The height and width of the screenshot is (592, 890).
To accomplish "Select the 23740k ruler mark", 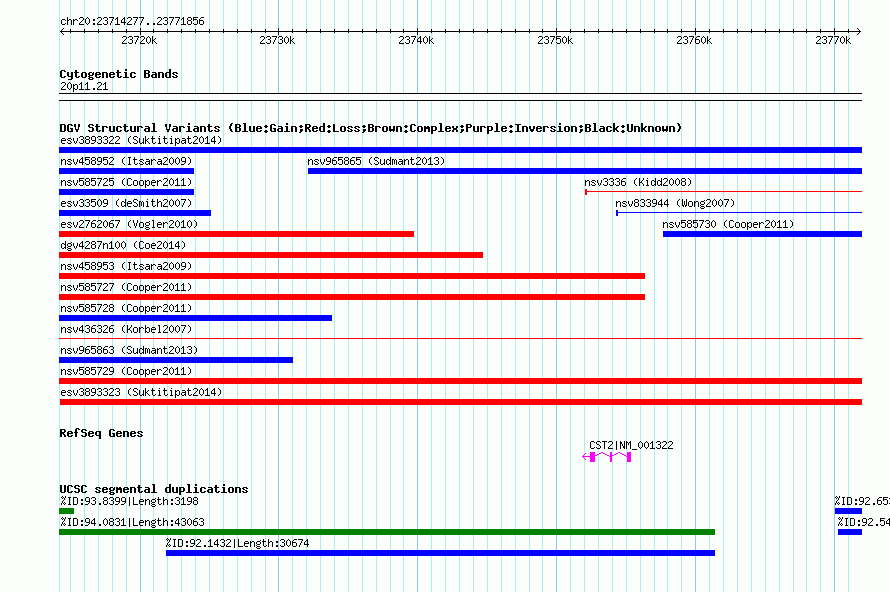I will 416,40.
